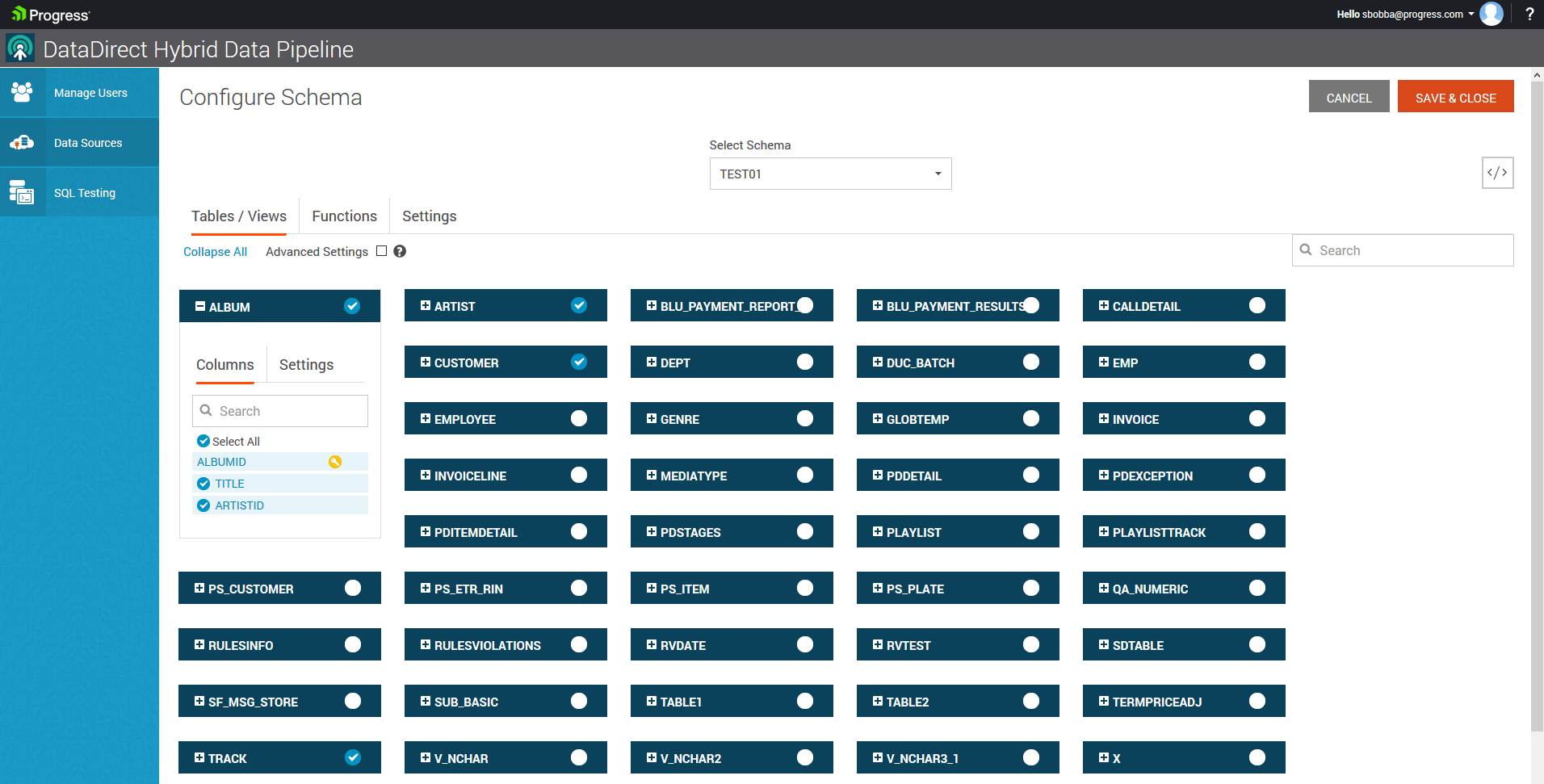Uncheck the ARTISTID column
The image size is (1544, 784).
coord(203,505)
